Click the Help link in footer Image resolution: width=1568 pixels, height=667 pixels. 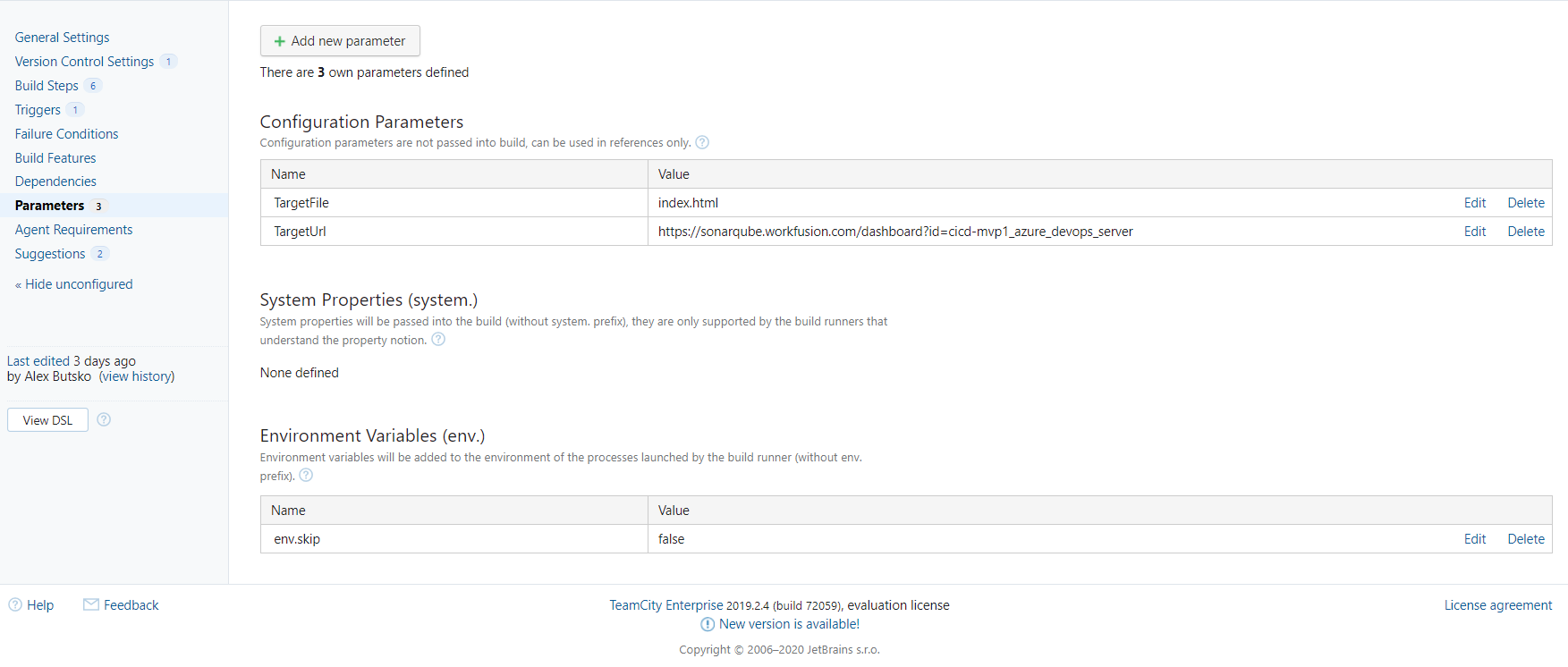[x=40, y=605]
